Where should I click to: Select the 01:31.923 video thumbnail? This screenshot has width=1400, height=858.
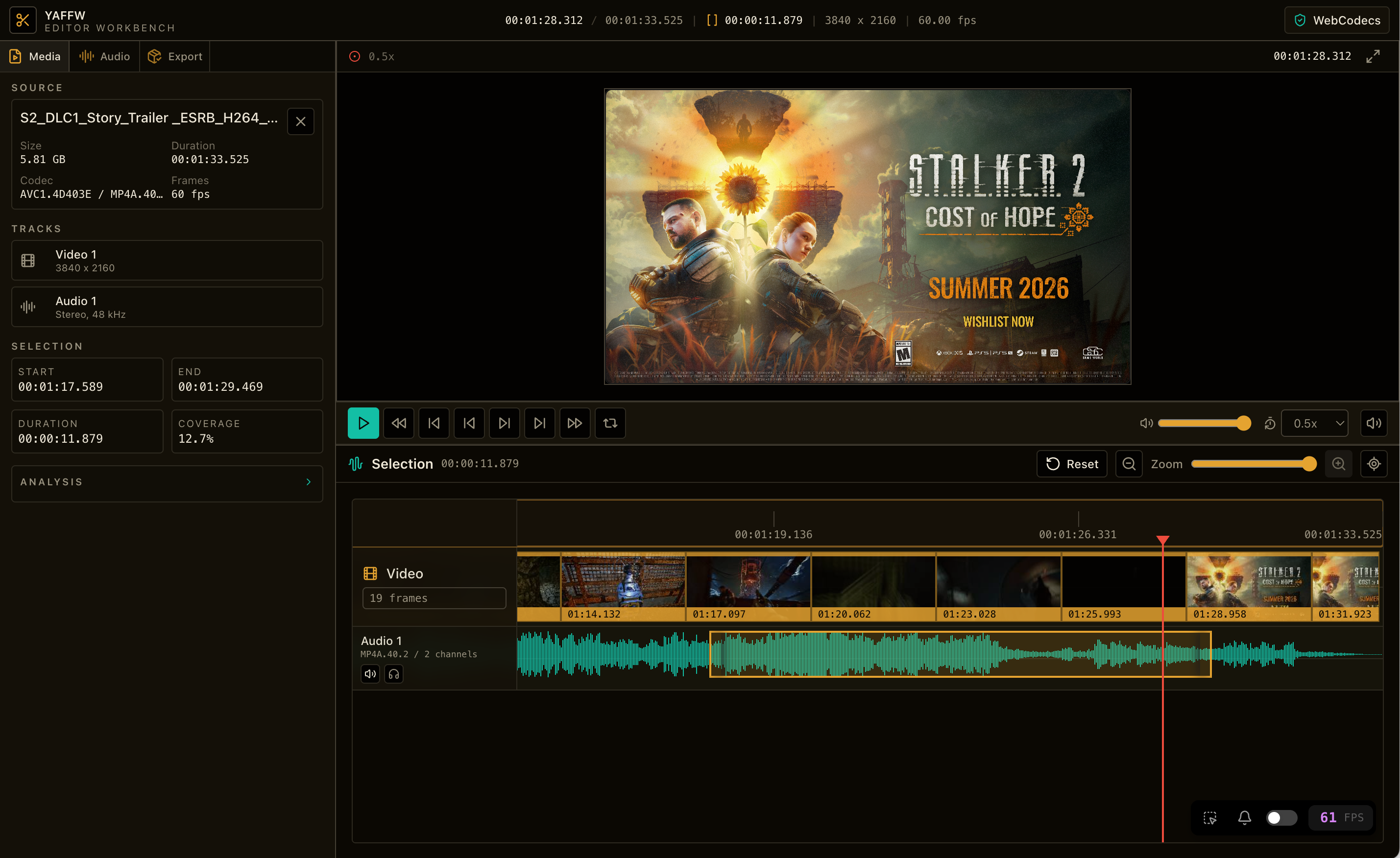tap(1346, 586)
